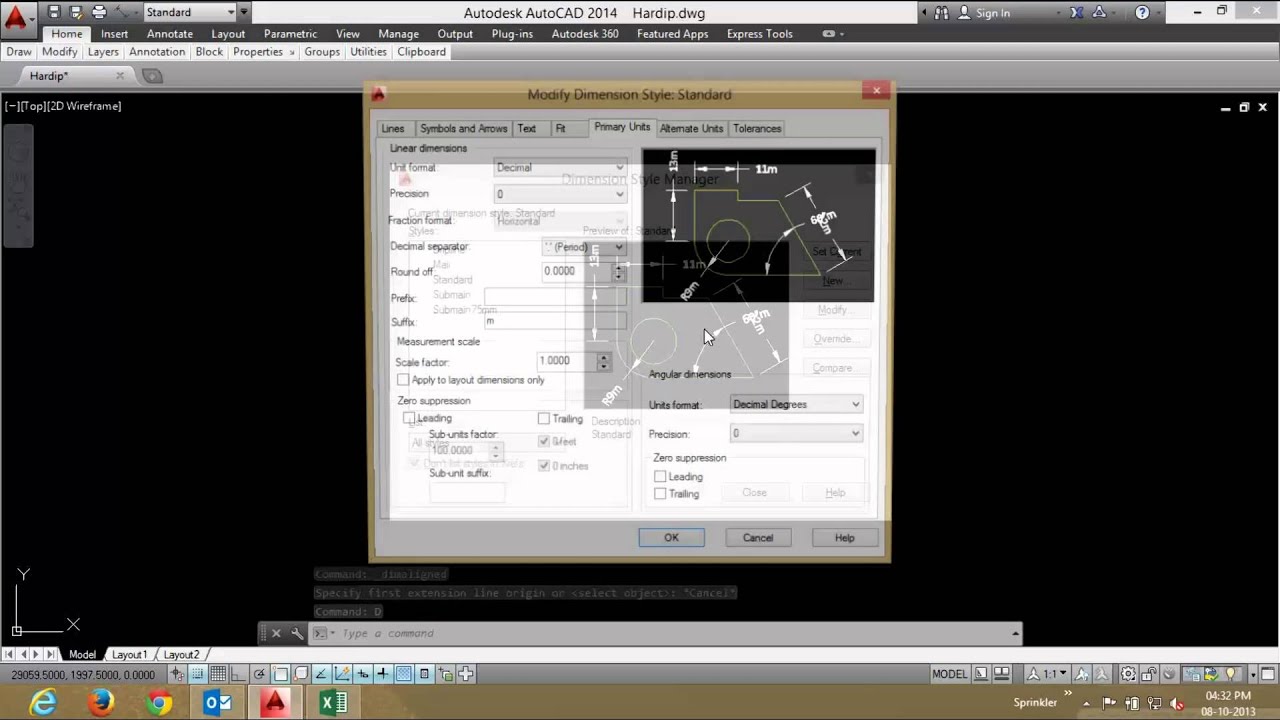The image size is (1280, 720).
Task: Open the Unit format dropdown
Action: click(x=560, y=168)
